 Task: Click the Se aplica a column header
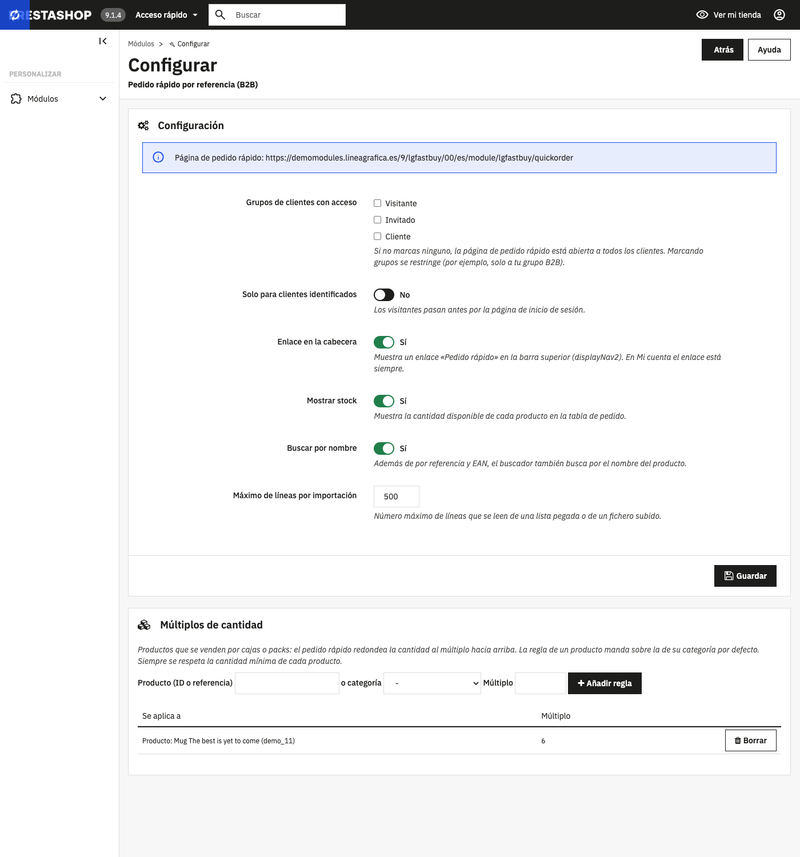pyautogui.click(x=161, y=716)
